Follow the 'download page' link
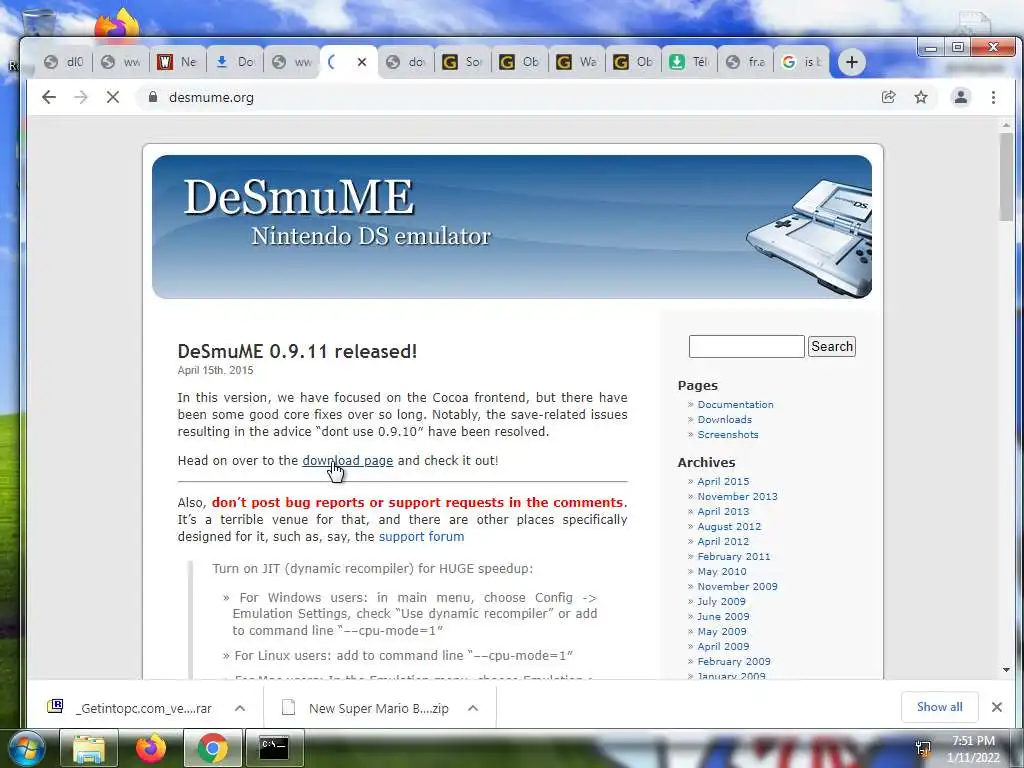 click(x=347, y=460)
